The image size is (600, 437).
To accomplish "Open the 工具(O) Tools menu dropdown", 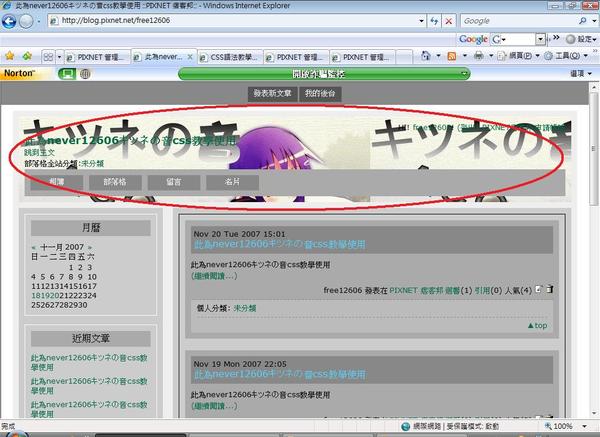I will pos(566,56).
